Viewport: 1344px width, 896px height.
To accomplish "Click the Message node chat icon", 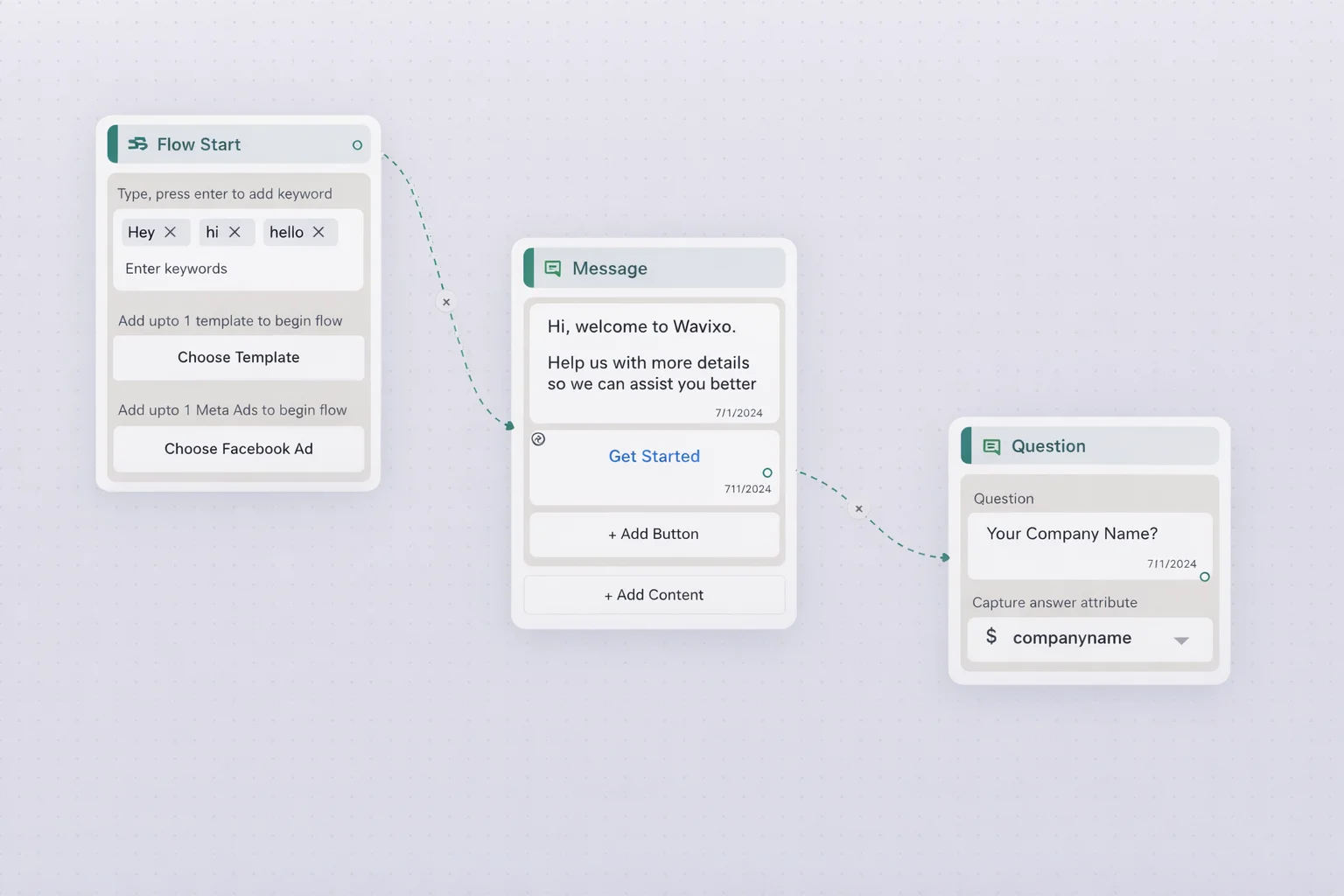I will click(553, 269).
